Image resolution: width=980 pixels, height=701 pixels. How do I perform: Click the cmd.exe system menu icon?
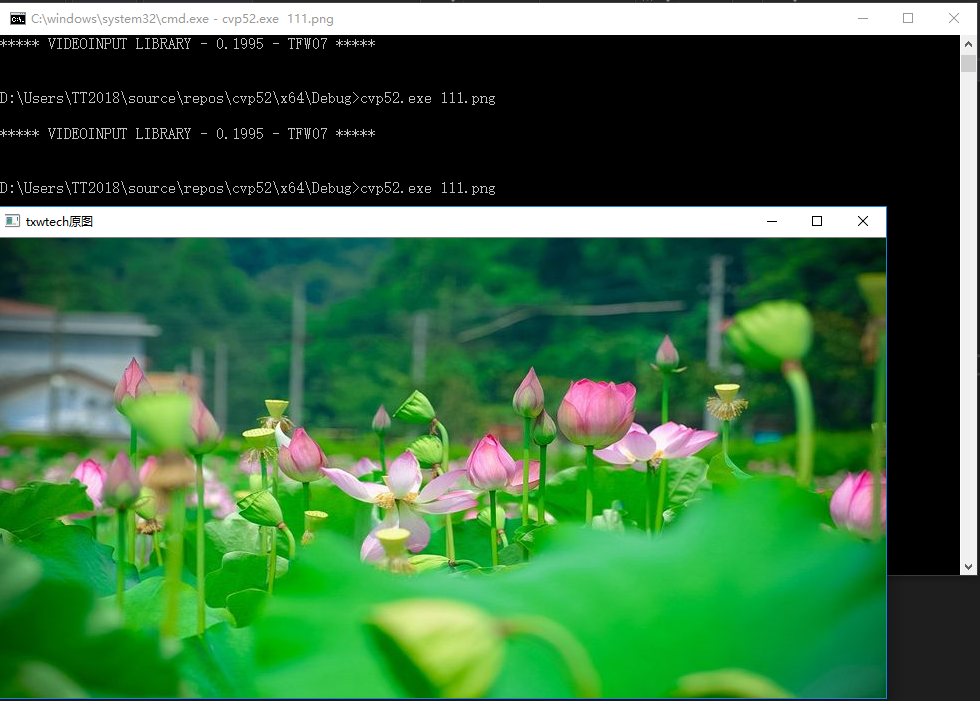(18, 19)
